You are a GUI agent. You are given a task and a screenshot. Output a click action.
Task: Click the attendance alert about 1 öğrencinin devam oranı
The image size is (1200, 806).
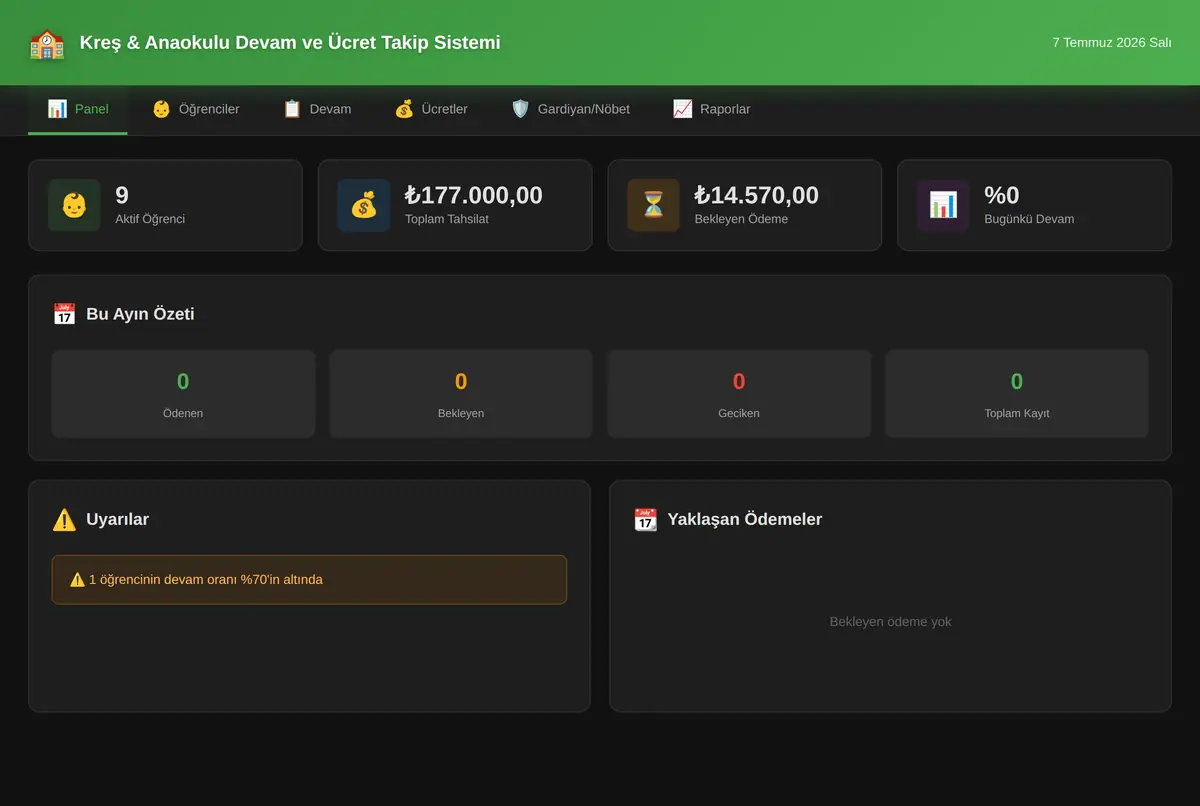(309, 579)
